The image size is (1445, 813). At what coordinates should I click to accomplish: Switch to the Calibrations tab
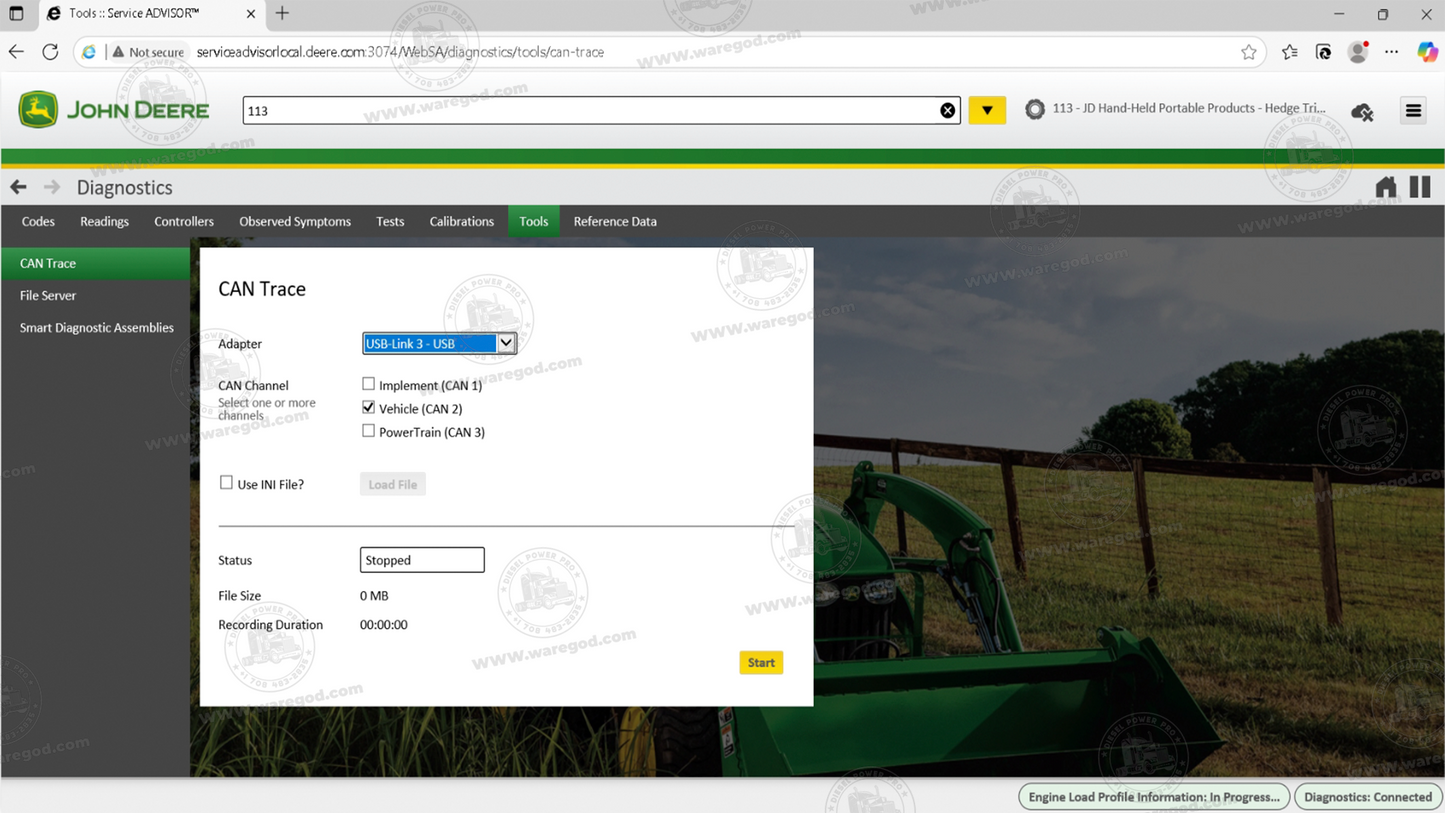point(461,221)
